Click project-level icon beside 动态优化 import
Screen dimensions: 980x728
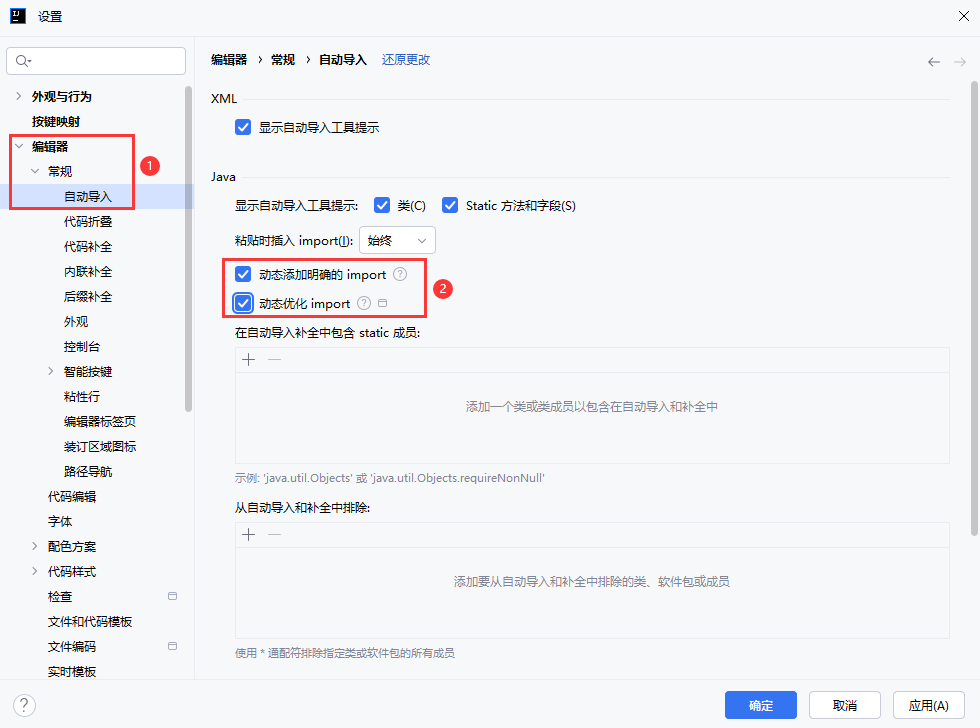click(x=382, y=303)
